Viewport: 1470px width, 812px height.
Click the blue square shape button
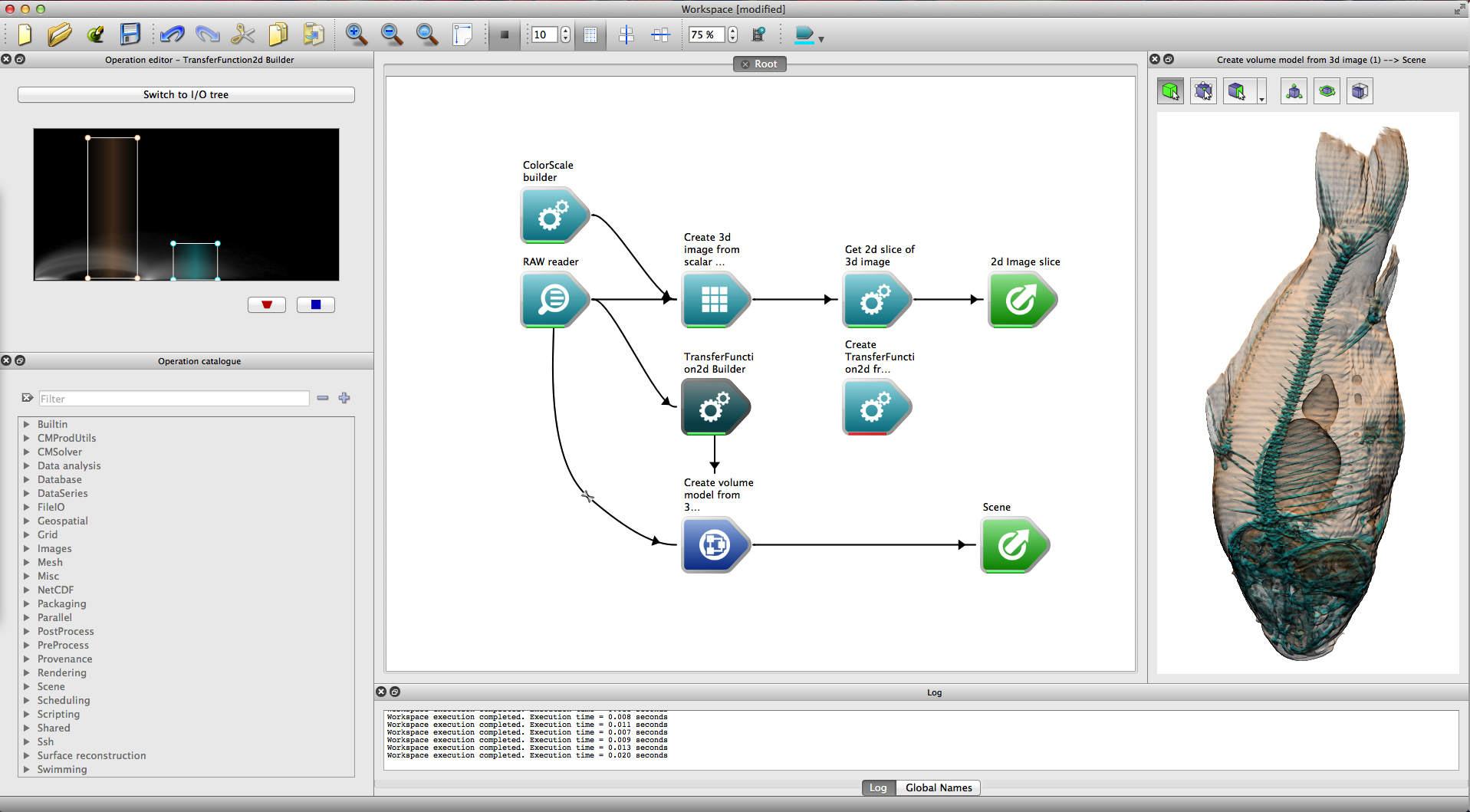(315, 304)
